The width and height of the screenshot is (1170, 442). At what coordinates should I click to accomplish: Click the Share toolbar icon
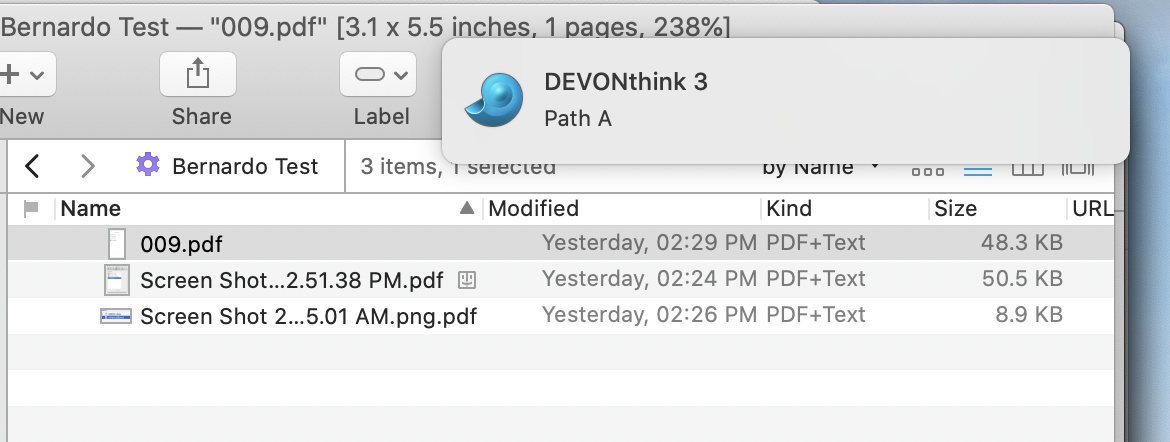point(198,74)
